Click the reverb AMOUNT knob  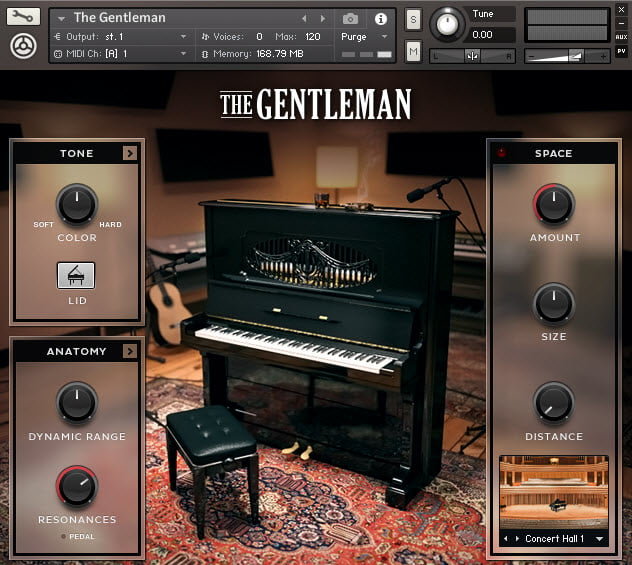click(554, 204)
